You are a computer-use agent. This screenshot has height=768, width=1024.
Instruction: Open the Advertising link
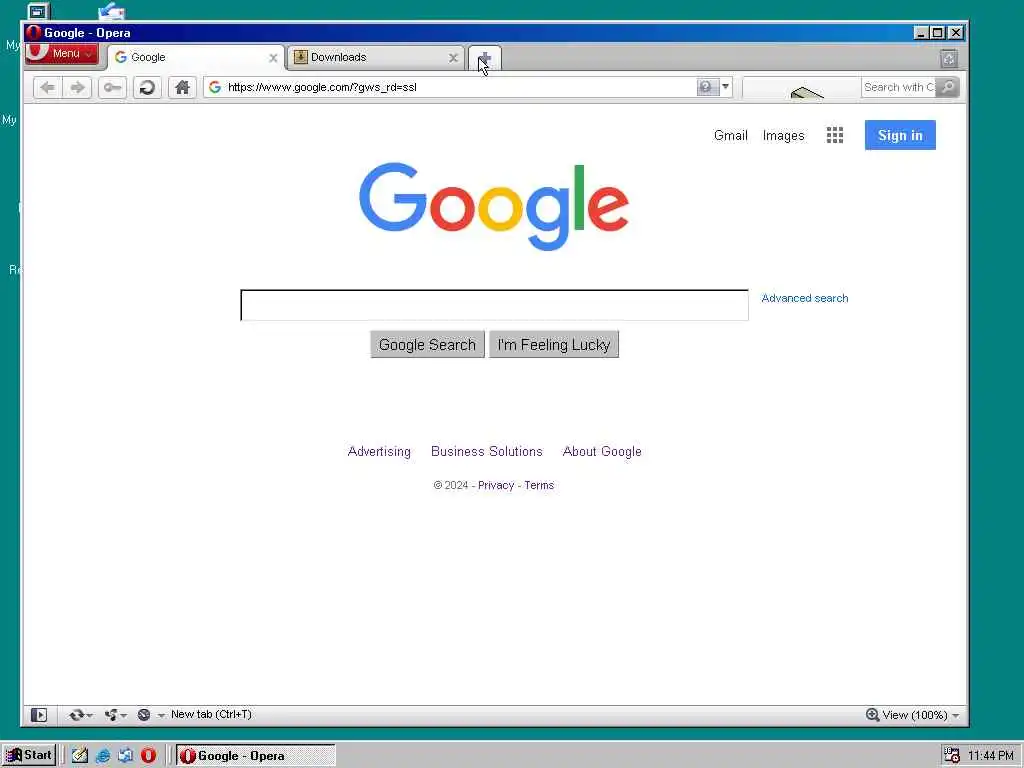[379, 451]
